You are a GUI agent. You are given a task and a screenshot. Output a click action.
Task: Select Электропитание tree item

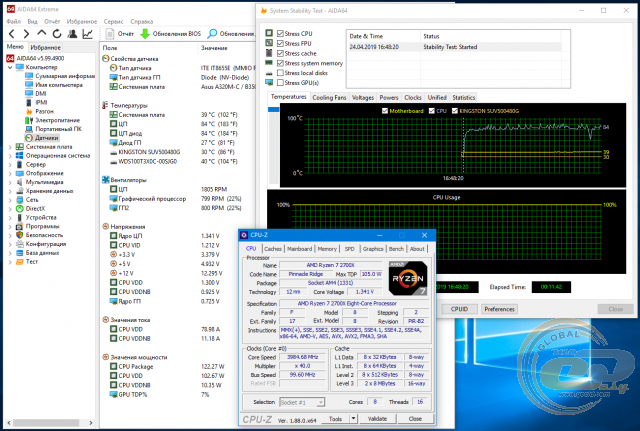click(57, 120)
